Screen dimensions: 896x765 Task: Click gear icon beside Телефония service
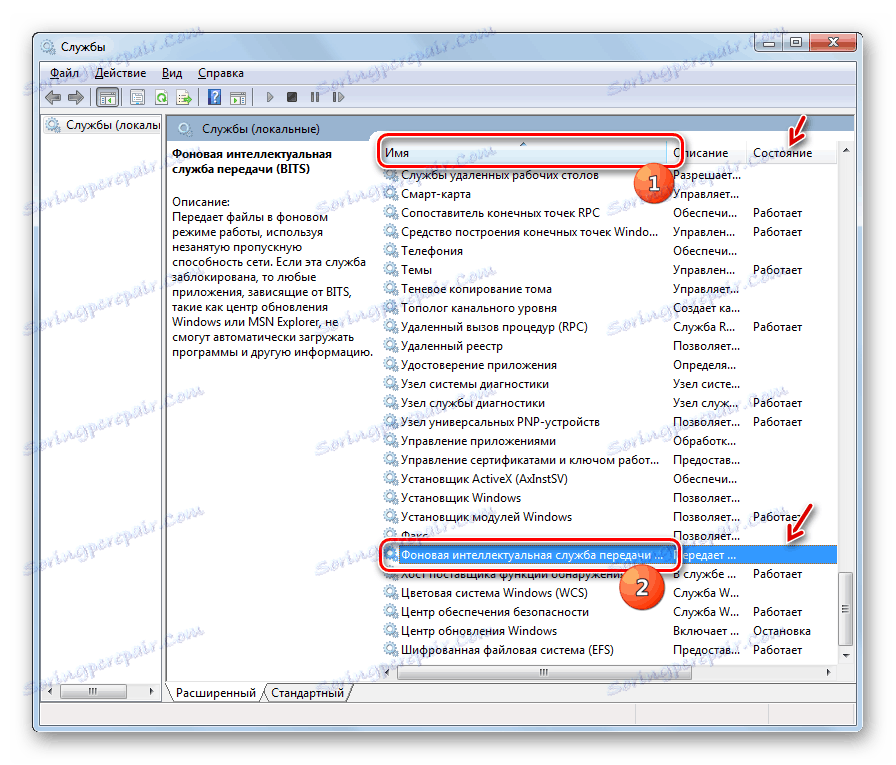point(391,250)
